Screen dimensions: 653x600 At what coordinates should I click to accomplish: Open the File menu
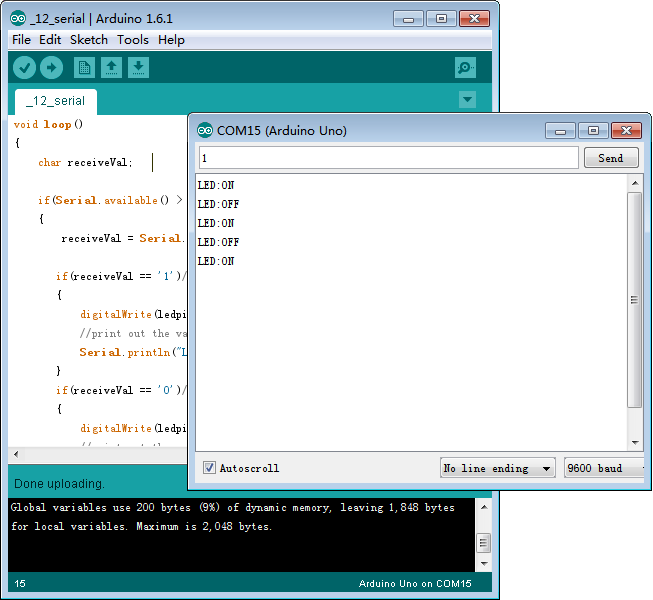pyautogui.click(x=21, y=40)
